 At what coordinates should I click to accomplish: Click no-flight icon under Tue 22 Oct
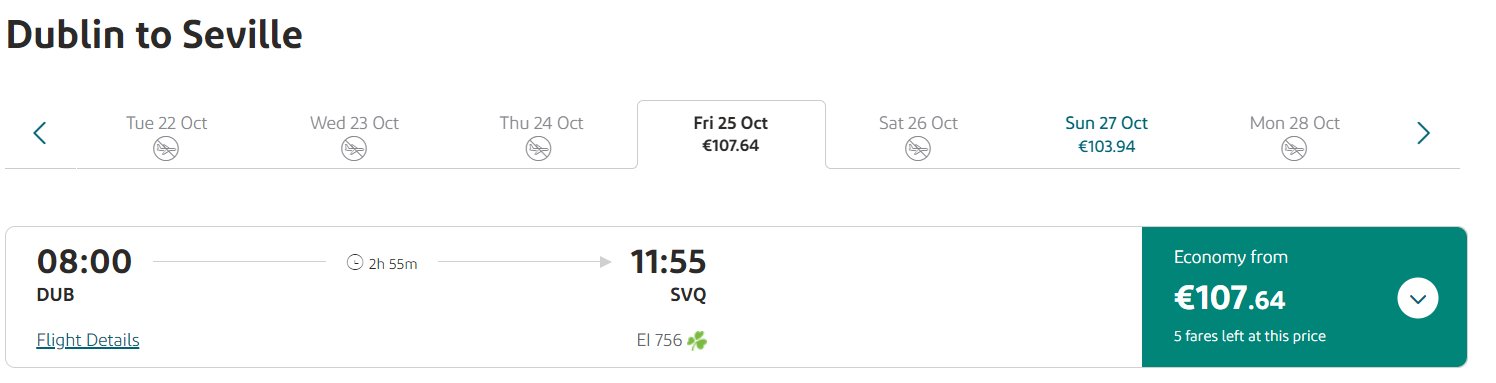tap(166, 149)
